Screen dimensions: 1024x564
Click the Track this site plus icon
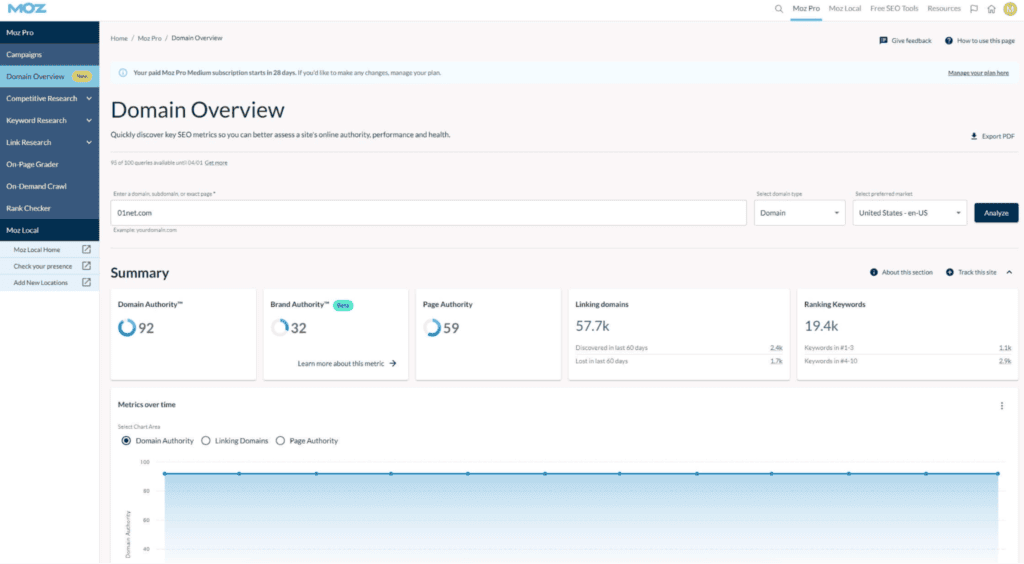[x=950, y=272]
